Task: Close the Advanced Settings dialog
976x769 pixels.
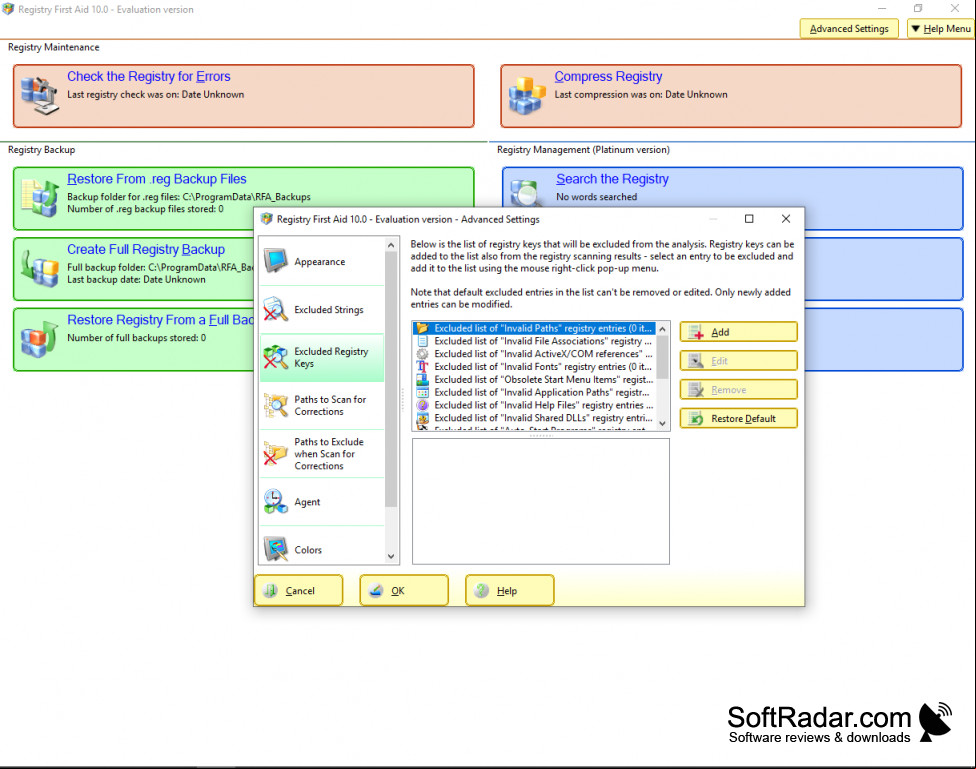Action: [786, 219]
